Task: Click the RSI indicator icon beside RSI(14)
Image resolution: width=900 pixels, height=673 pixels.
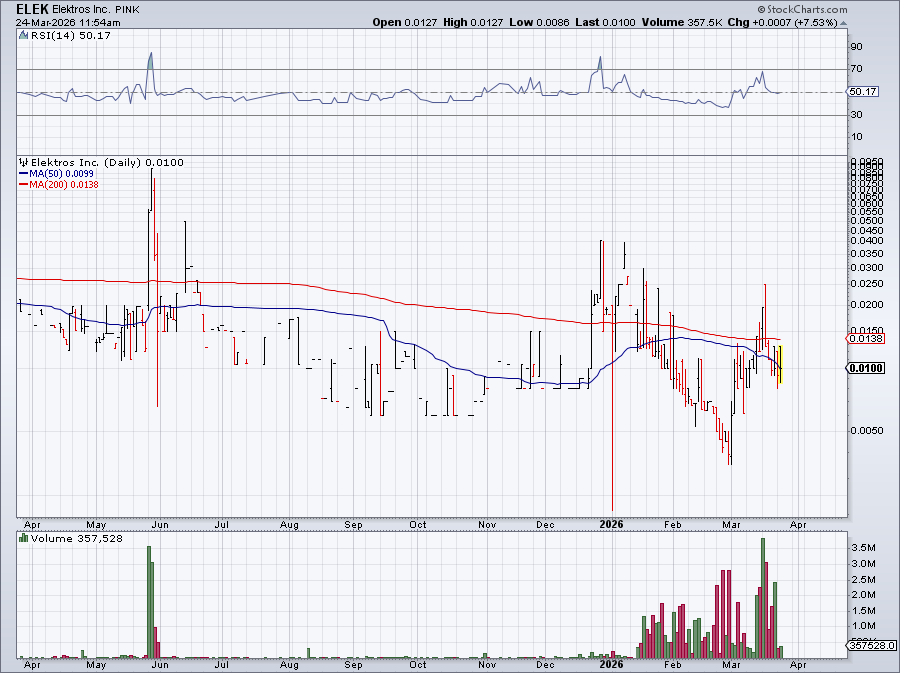Action: coord(24,35)
